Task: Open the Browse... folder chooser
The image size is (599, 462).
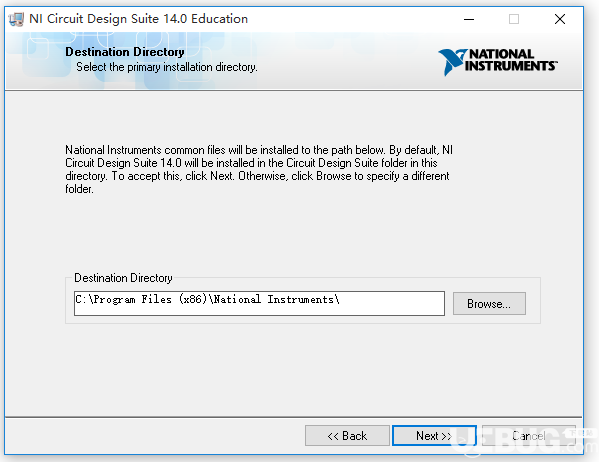Action: [x=489, y=304]
